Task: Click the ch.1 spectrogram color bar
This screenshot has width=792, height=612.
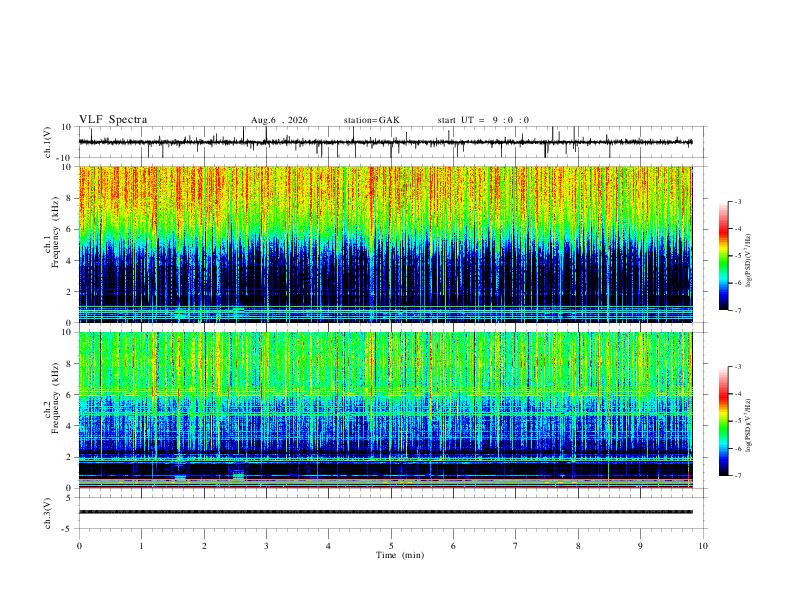Action: [x=723, y=256]
